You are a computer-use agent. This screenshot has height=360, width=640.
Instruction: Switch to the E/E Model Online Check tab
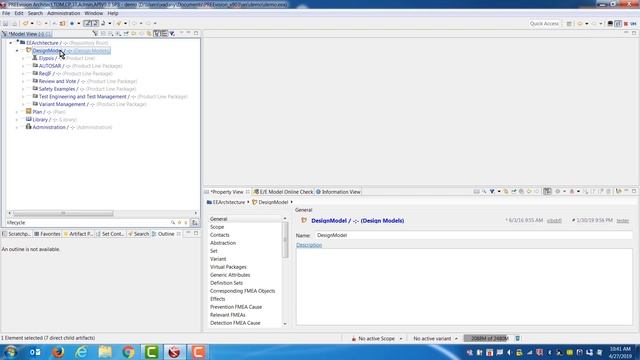click(x=283, y=192)
